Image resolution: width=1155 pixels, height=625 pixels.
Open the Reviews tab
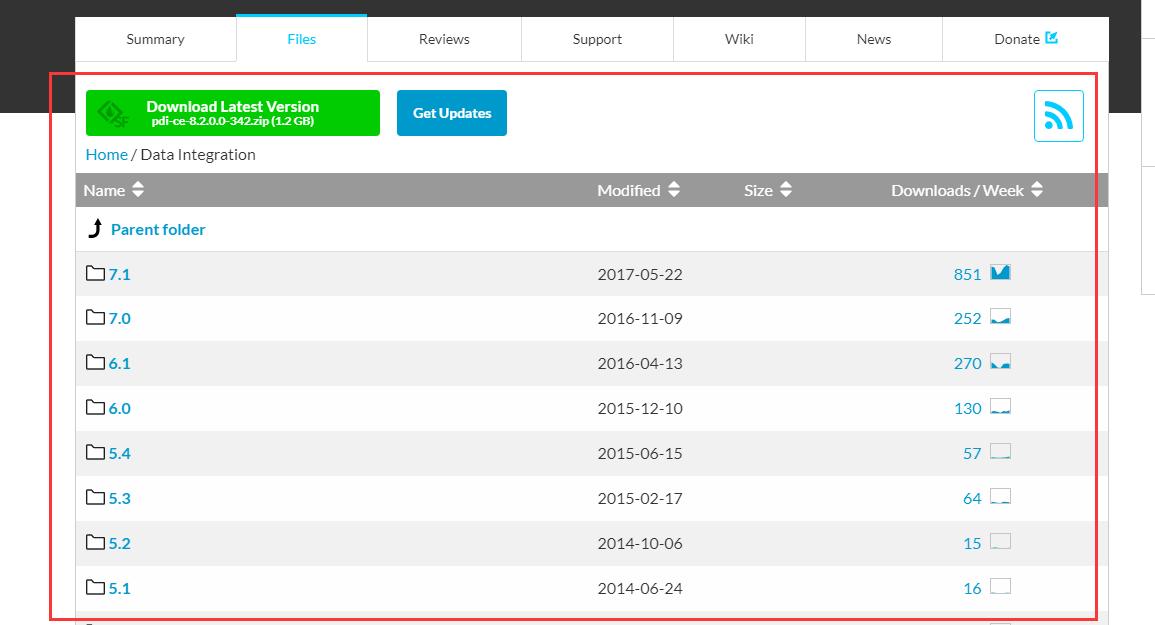pyautogui.click(x=444, y=39)
